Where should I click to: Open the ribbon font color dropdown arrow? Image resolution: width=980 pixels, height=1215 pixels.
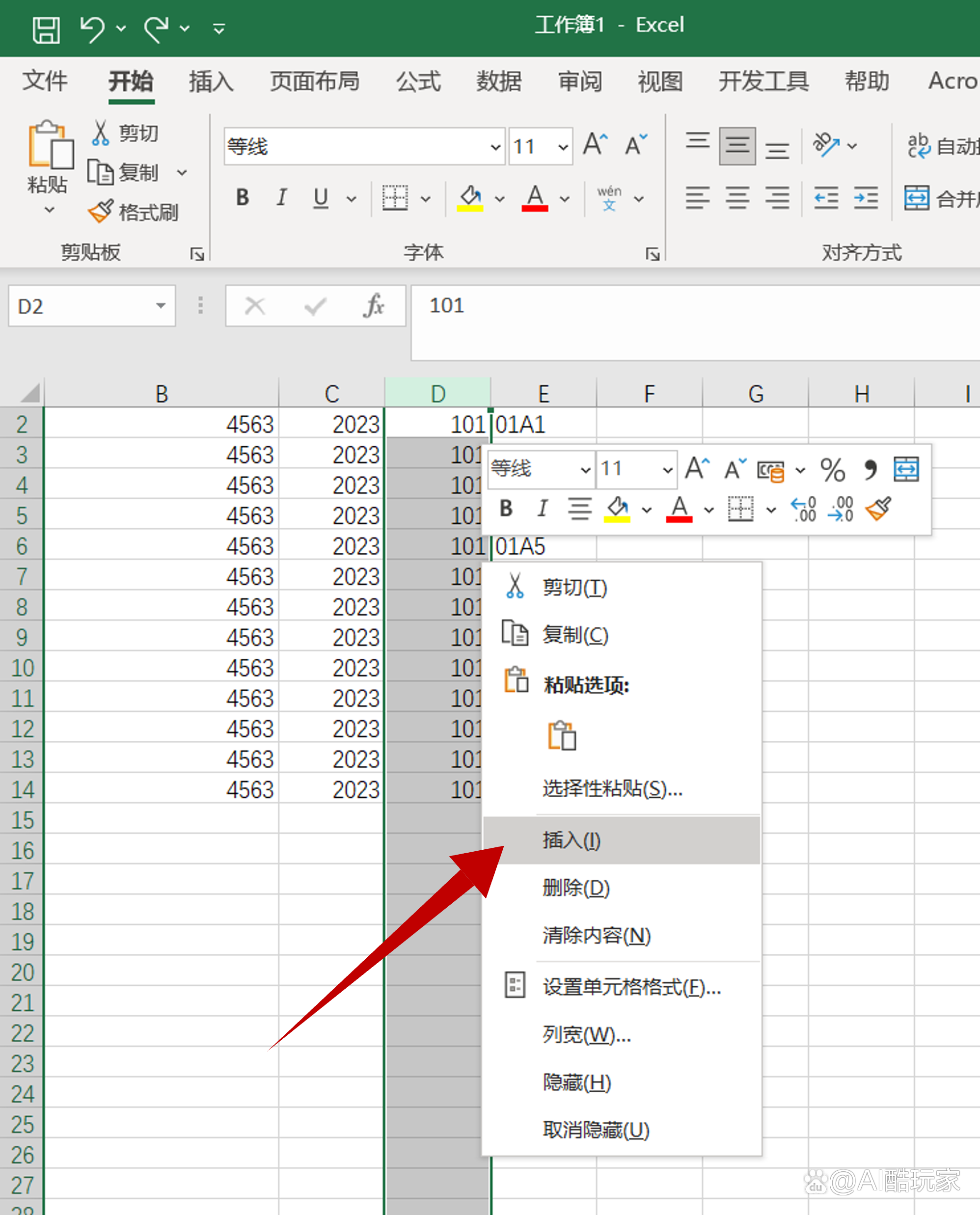pyautogui.click(x=565, y=199)
